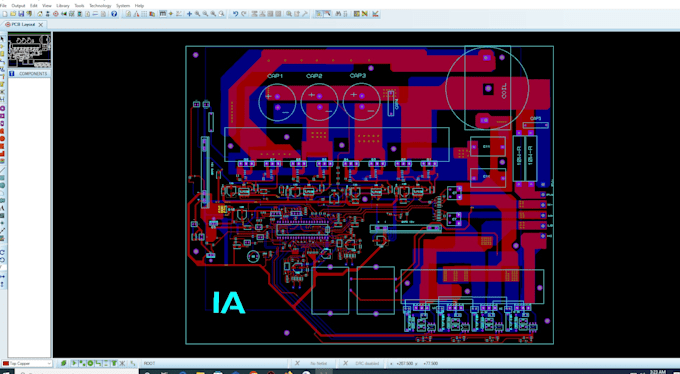Toggle the auto trace style icon
The height and width of the screenshot is (374, 680).
327,14
